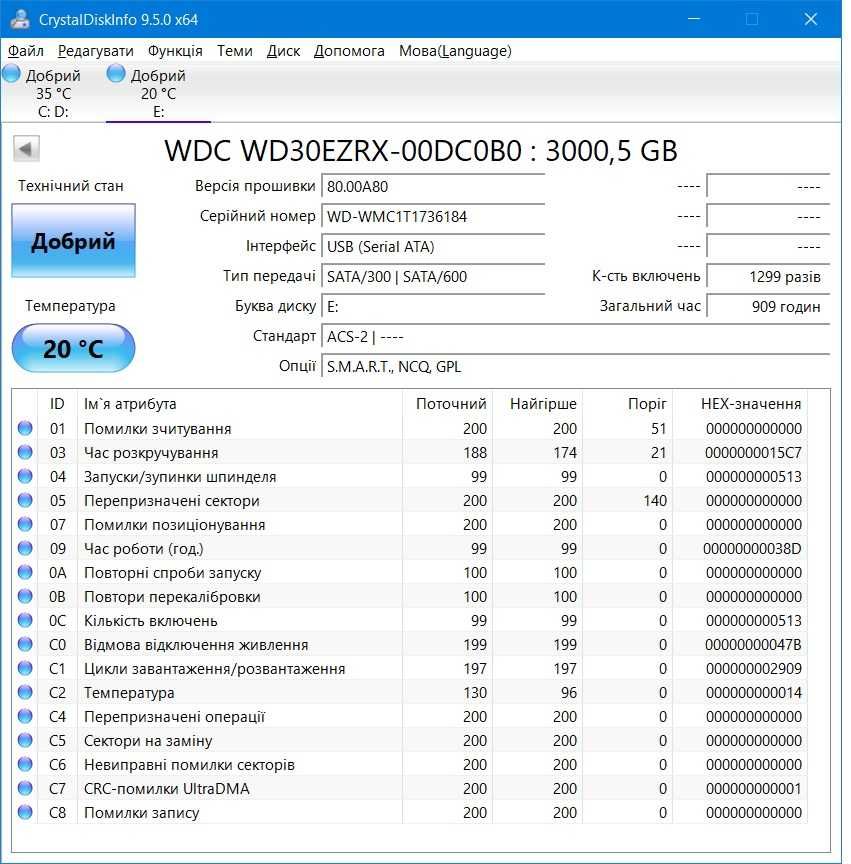Click HEX value 0000000047B
The width and height of the screenshot is (851, 864).
[753, 645]
